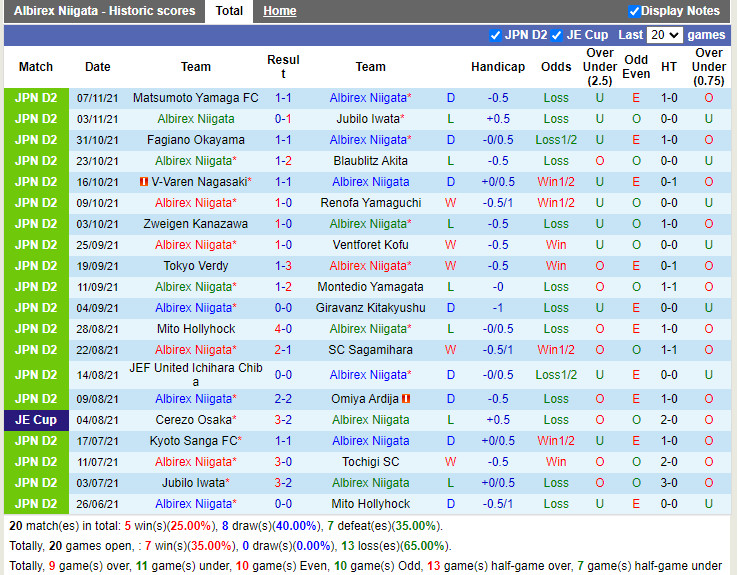Click the 2-1 result against SC Sagamihara

tap(283, 350)
